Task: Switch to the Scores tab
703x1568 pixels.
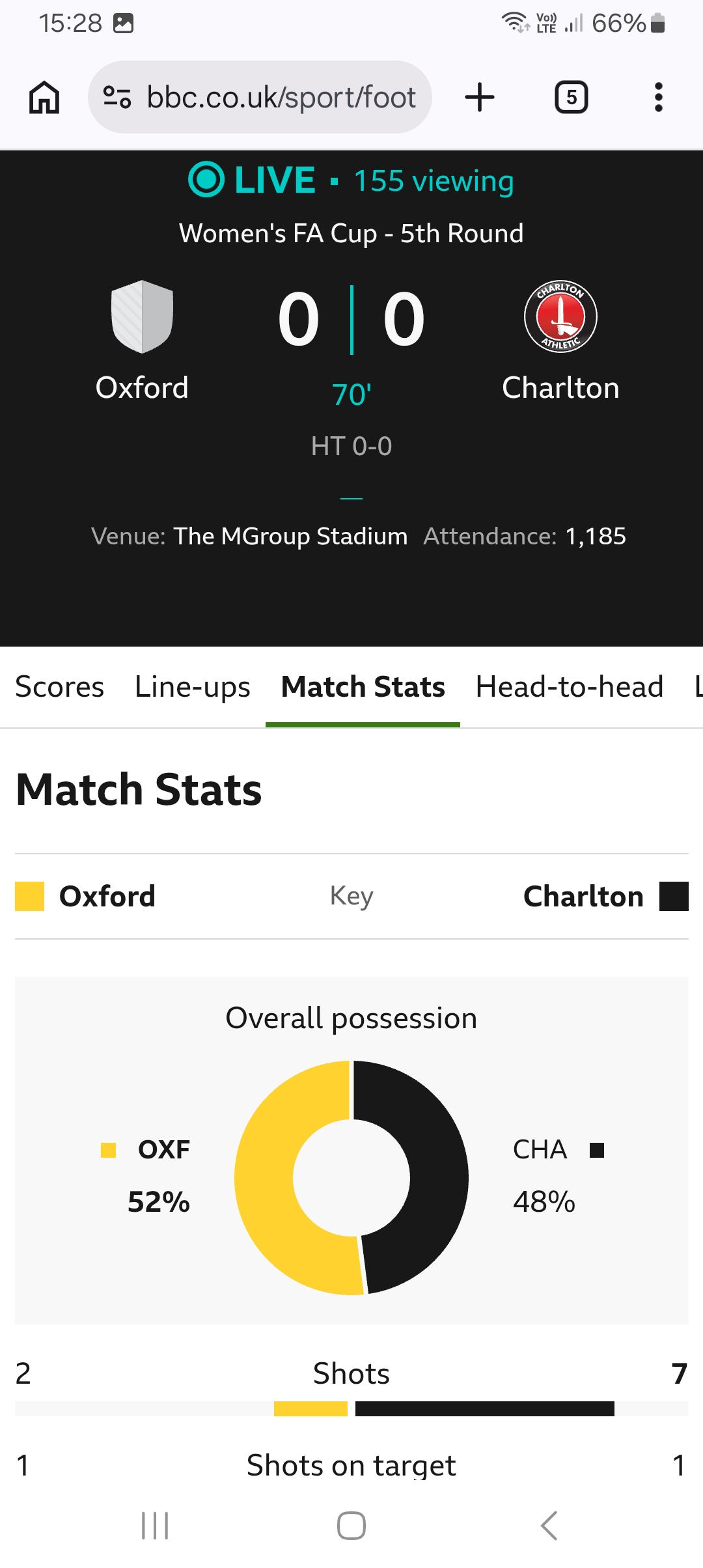Action: click(59, 687)
